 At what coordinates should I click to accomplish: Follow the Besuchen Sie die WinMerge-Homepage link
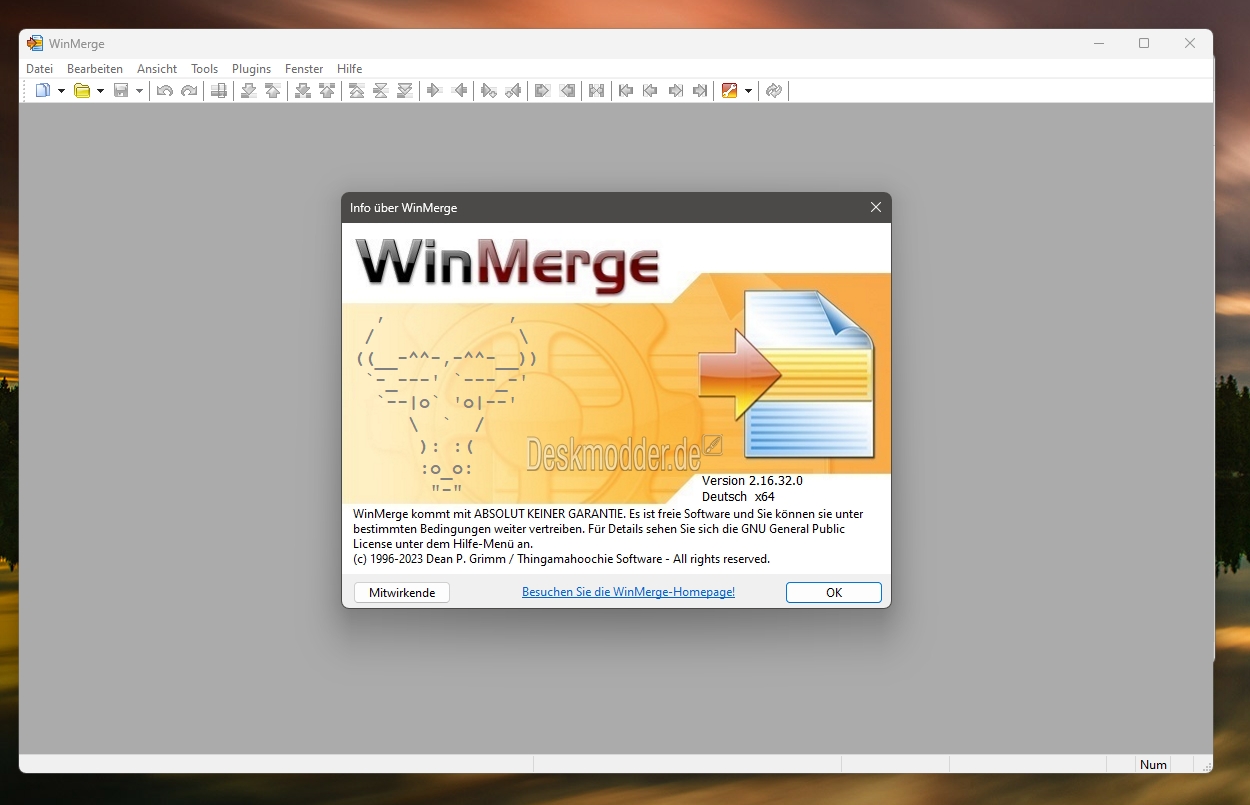coord(628,592)
